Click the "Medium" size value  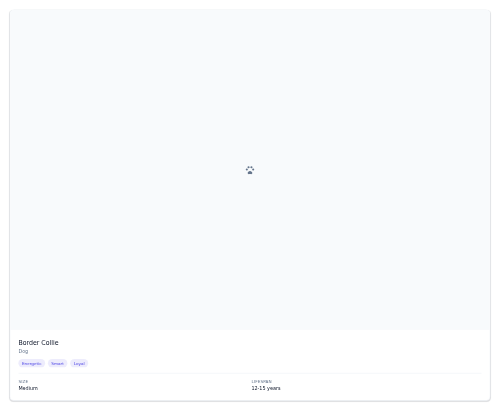point(28,388)
